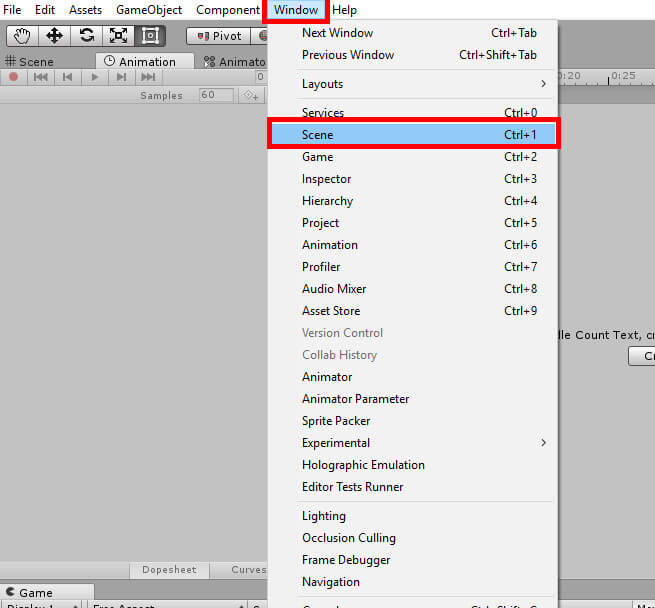The height and width of the screenshot is (608, 655).
Task: Select the Hand tool in toolbar
Action: point(22,36)
